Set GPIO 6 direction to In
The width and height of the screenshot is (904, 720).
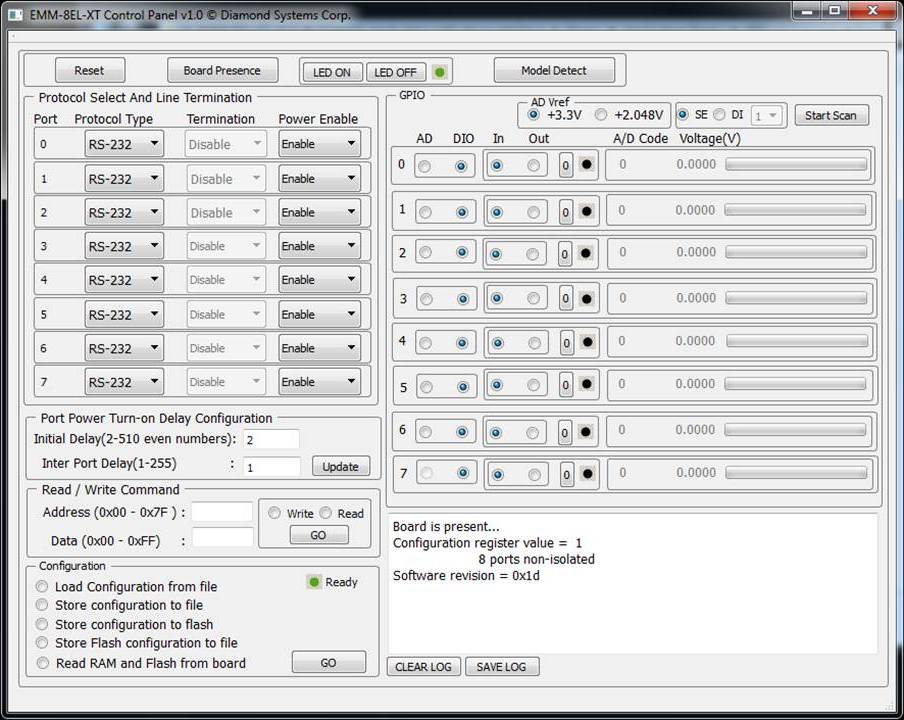pos(496,432)
